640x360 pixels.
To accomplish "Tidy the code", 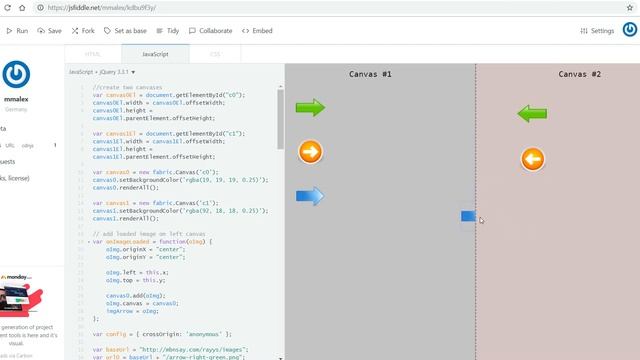I will 168,31.
